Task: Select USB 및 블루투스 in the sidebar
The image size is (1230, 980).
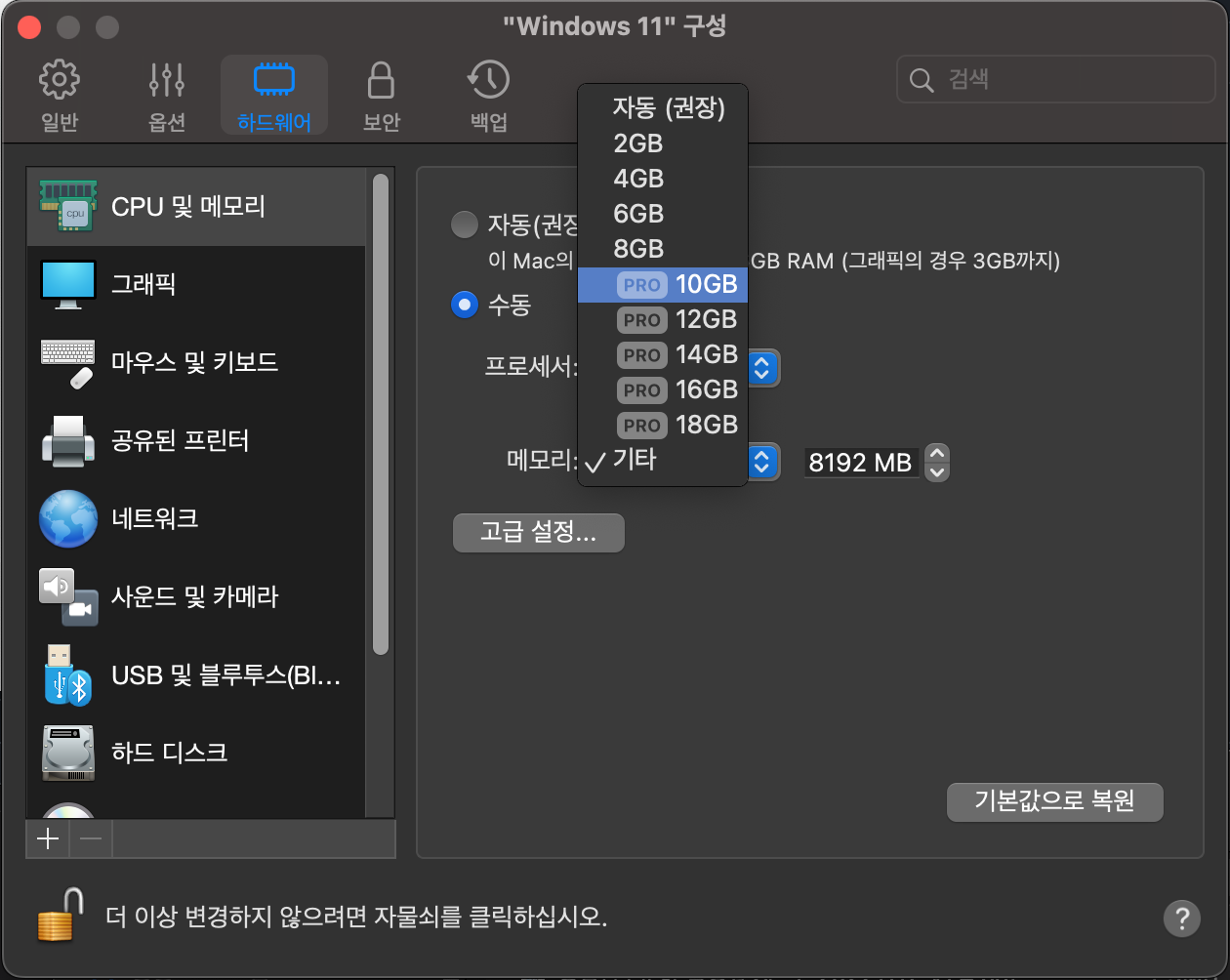Action: point(196,674)
